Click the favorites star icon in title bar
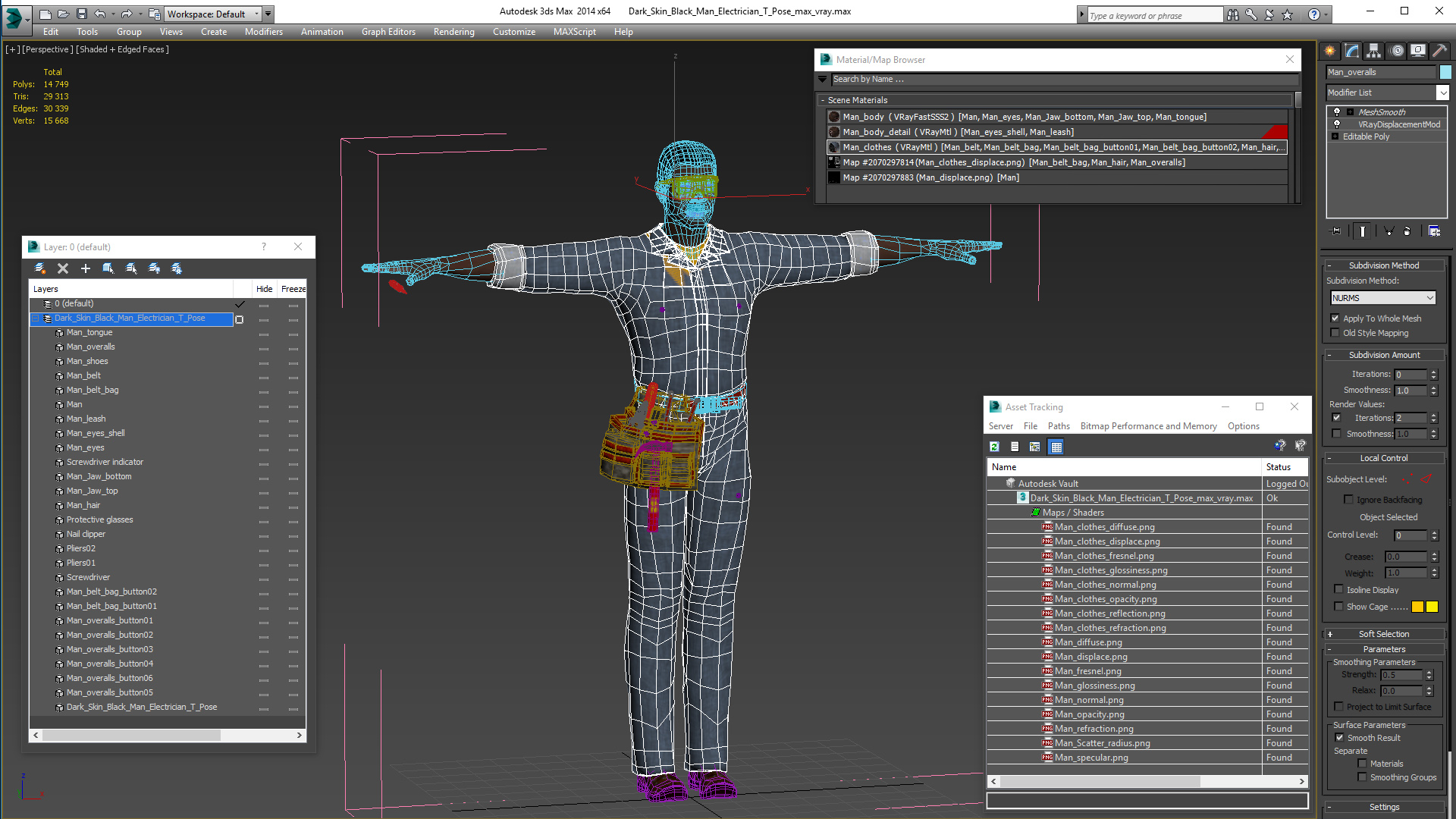The height and width of the screenshot is (819, 1456). (x=1287, y=14)
